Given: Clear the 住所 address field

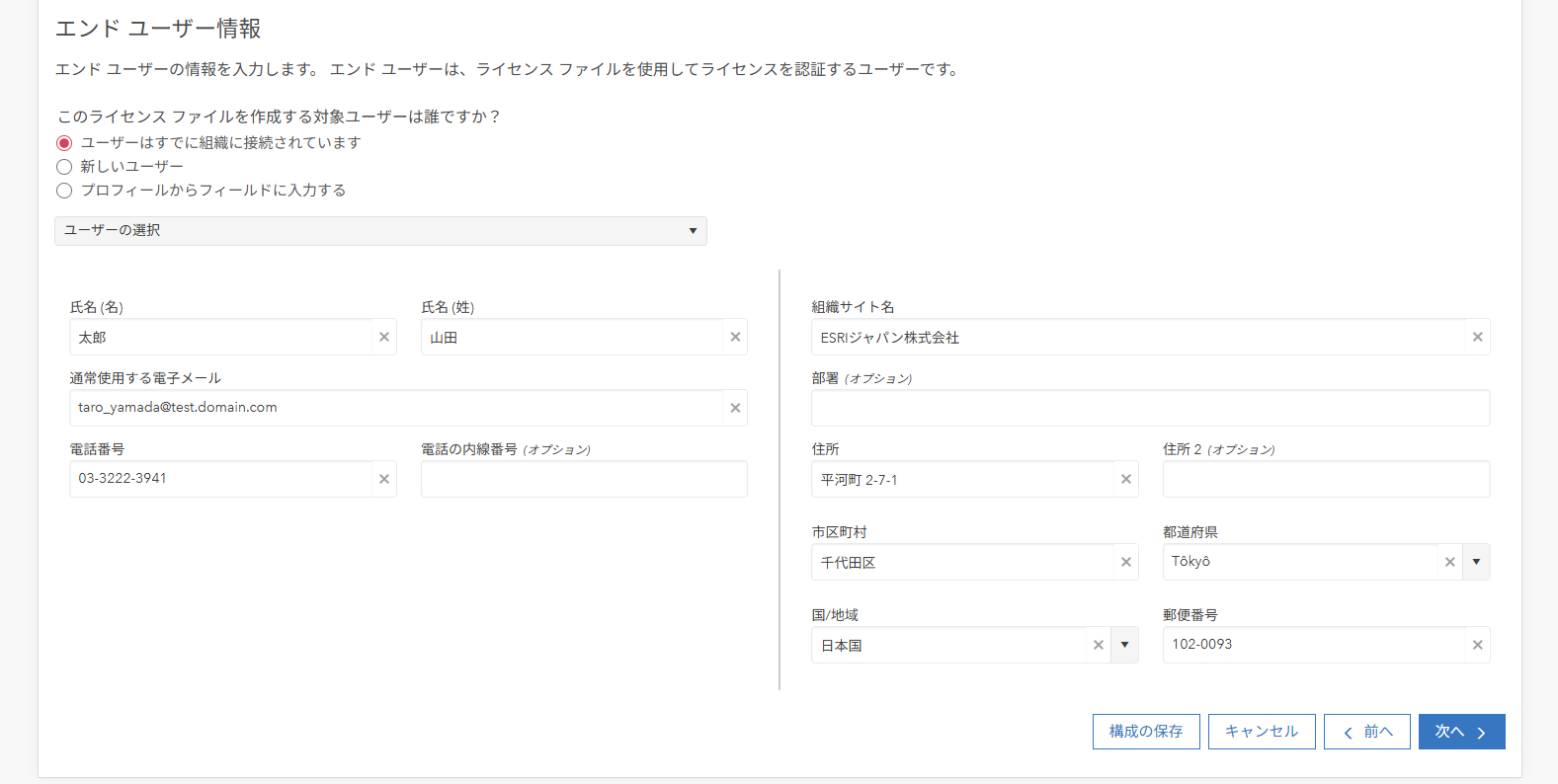Looking at the screenshot, I should click(1125, 479).
